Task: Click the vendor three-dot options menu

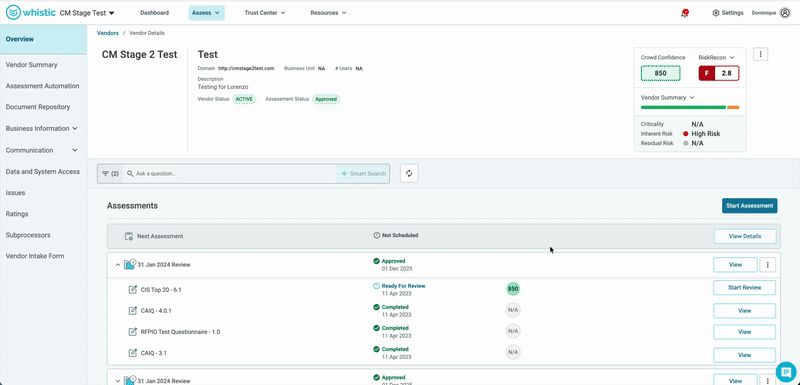Action: point(760,54)
